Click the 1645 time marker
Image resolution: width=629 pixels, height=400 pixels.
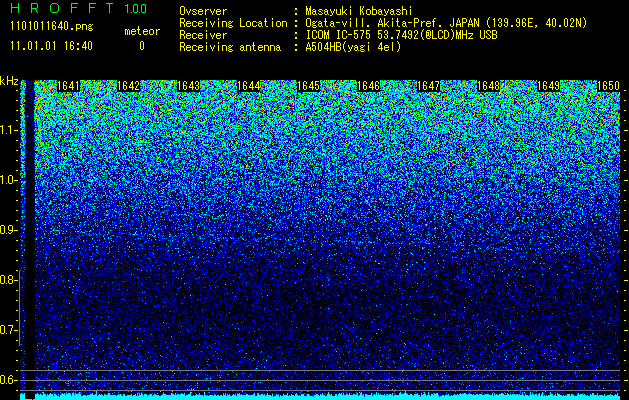(308, 86)
